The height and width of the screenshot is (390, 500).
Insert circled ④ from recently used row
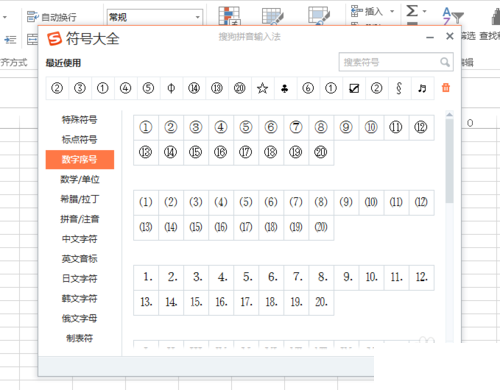pos(125,88)
